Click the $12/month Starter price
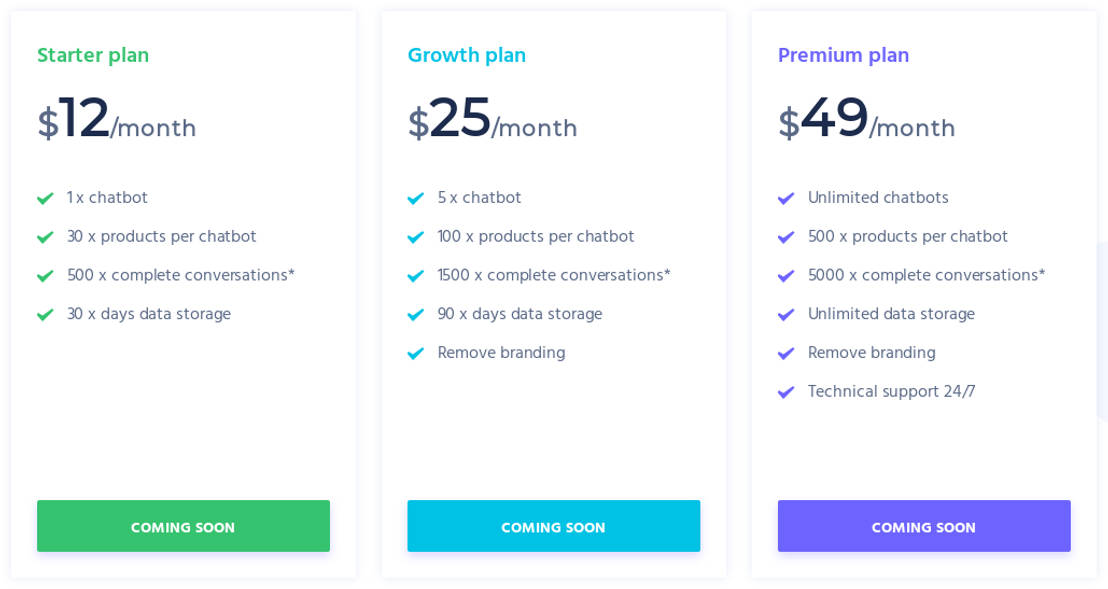 point(117,121)
